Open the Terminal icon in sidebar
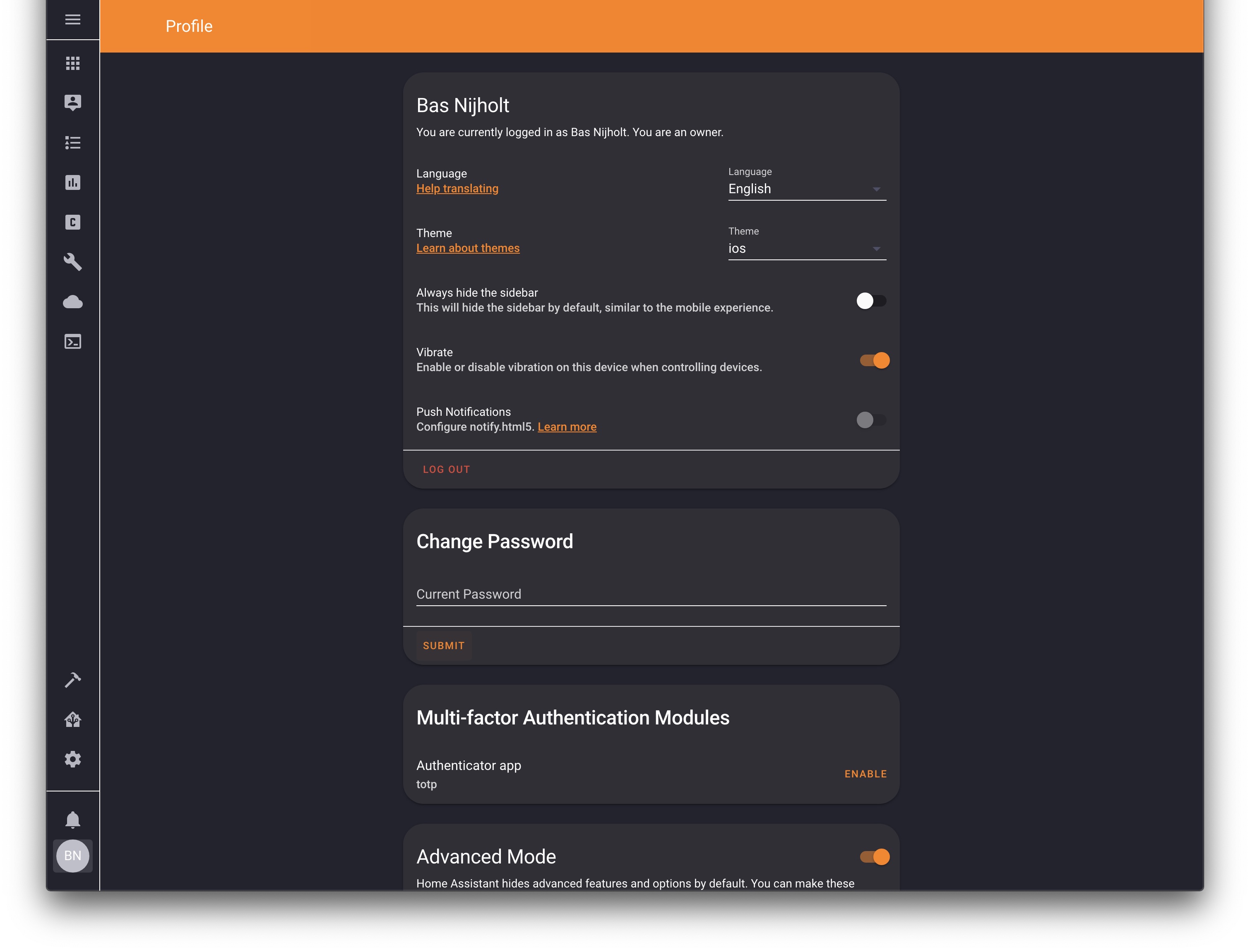 pos(72,342)
